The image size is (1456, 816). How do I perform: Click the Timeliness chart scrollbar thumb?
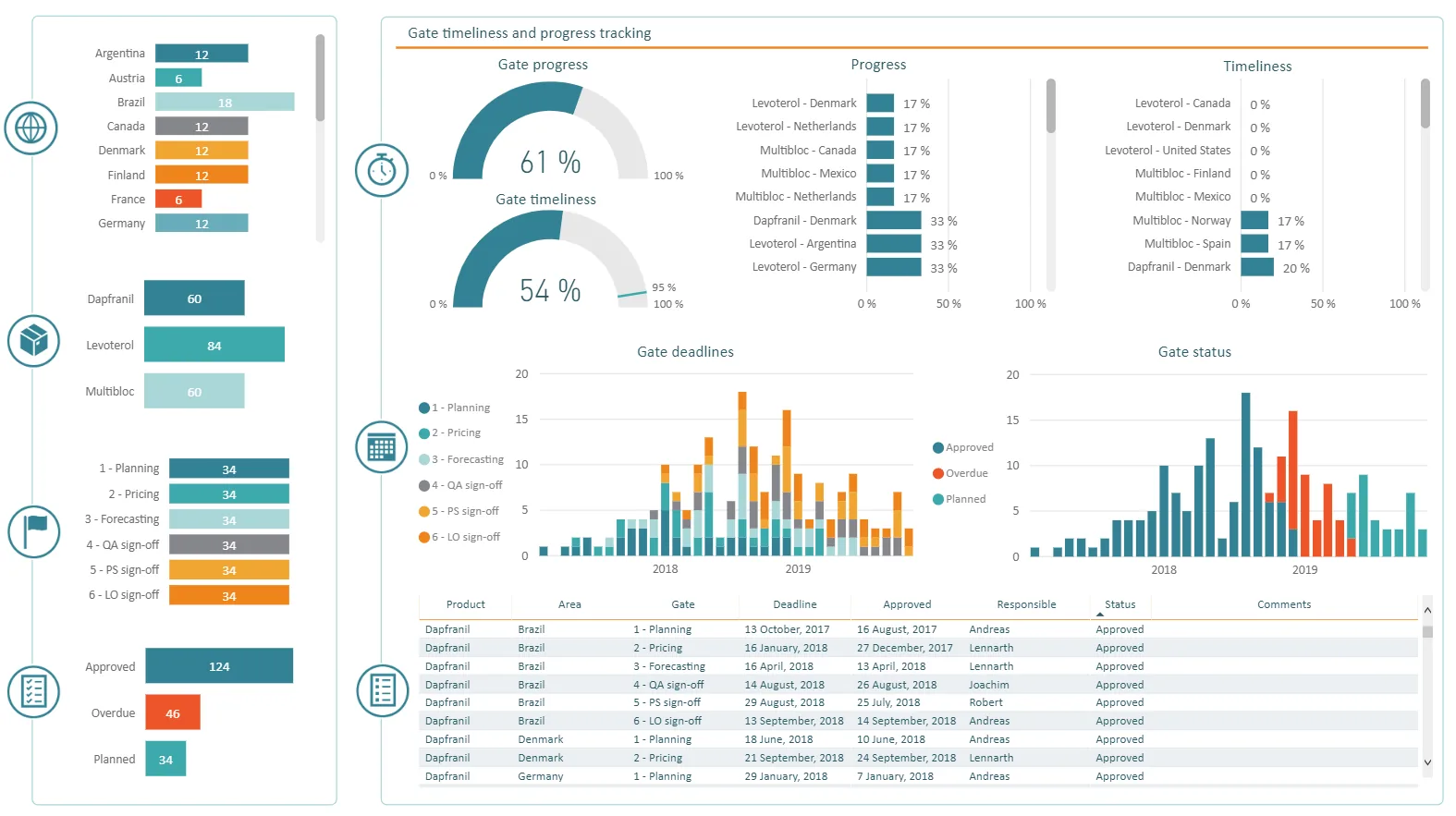1425,104
